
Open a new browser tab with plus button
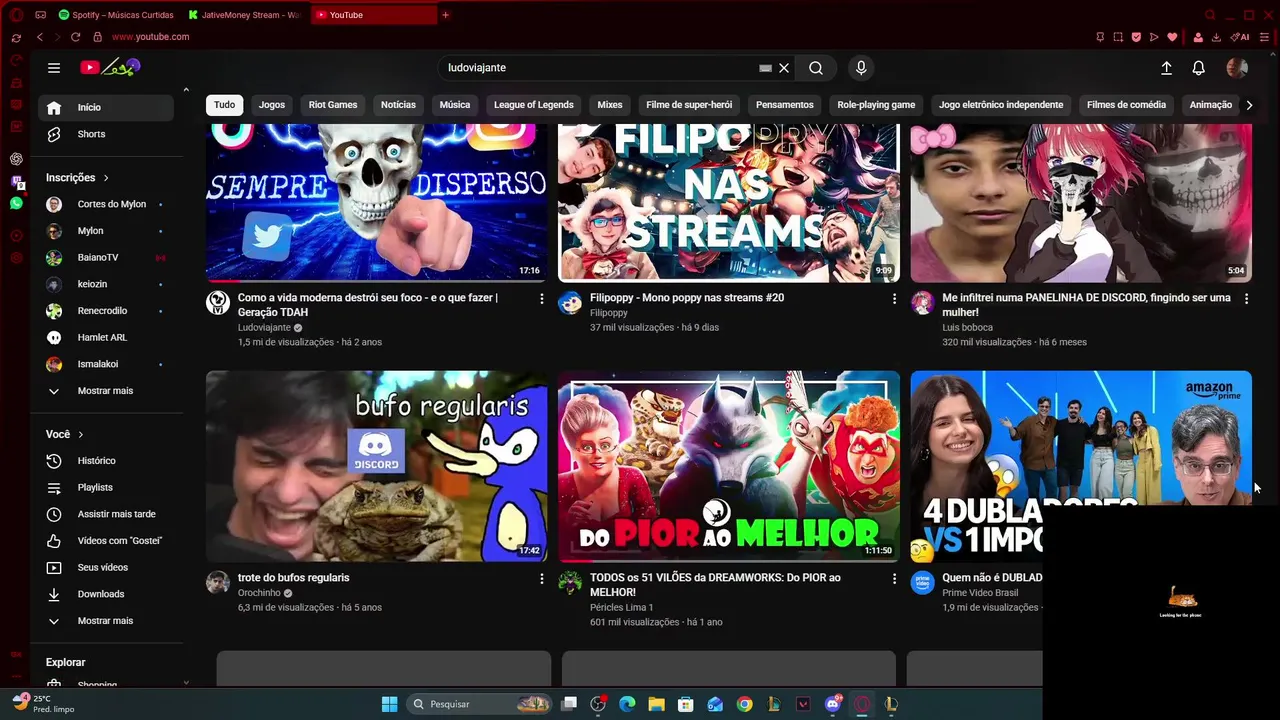[445, 15]
